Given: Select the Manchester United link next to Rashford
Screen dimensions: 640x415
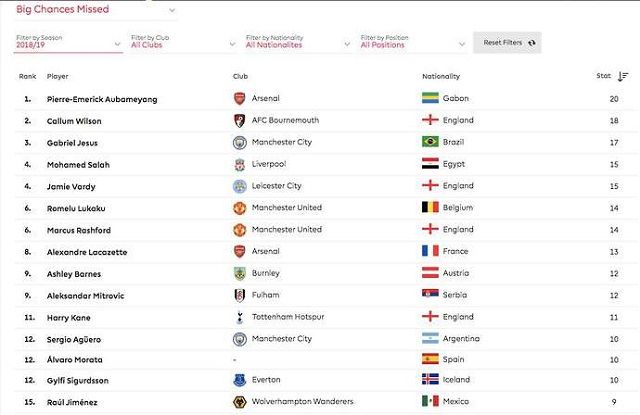Looking at the screenshot, I should (287, 230).
